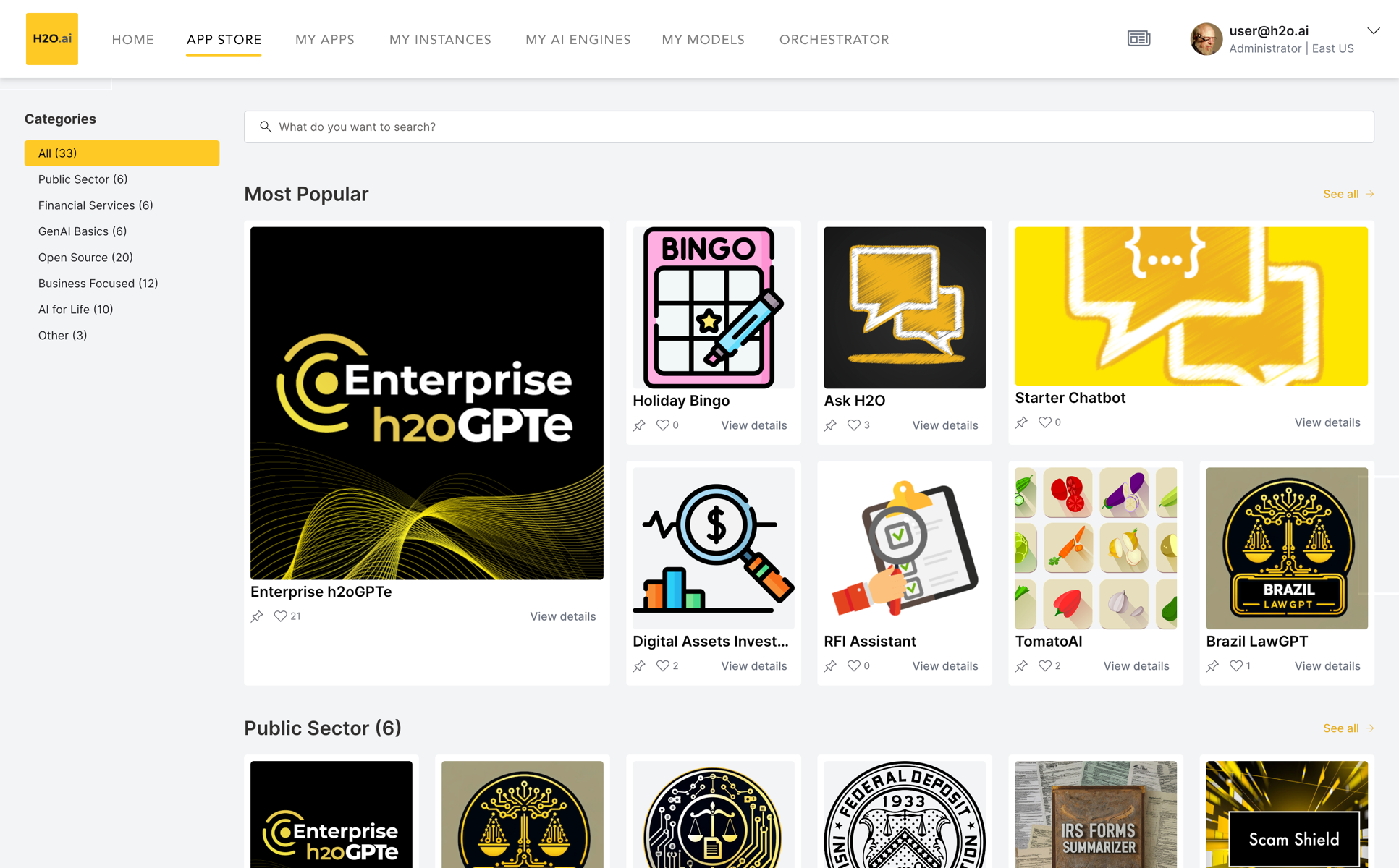Like the Brazil LawGPT app

coord(1235,666)
